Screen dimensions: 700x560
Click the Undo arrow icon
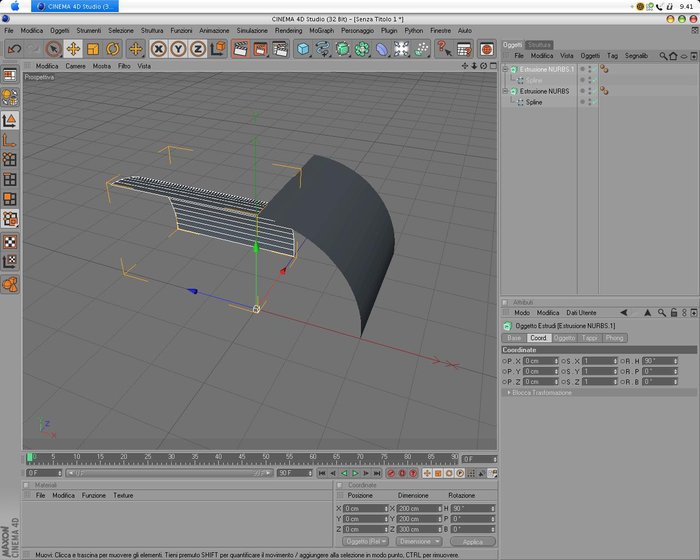pyautogui.click(x=14, y=49)
